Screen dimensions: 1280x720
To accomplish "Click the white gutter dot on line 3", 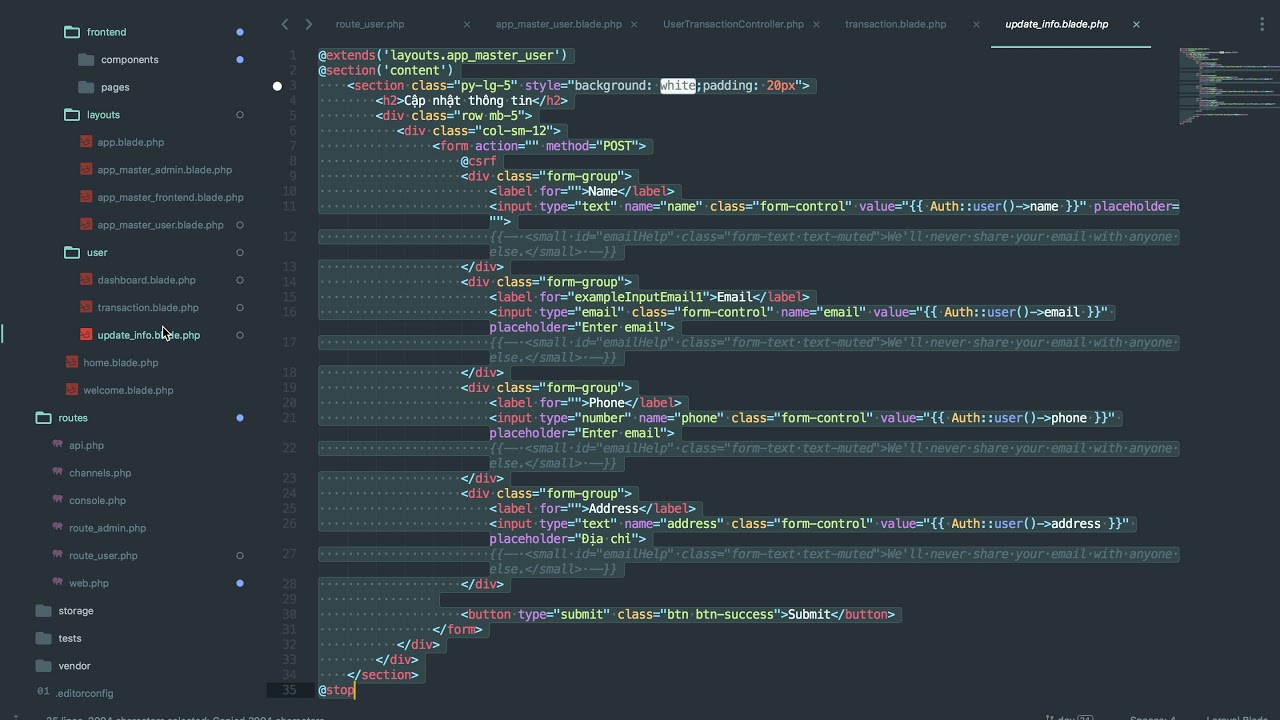I will click(x=277, y=86).
